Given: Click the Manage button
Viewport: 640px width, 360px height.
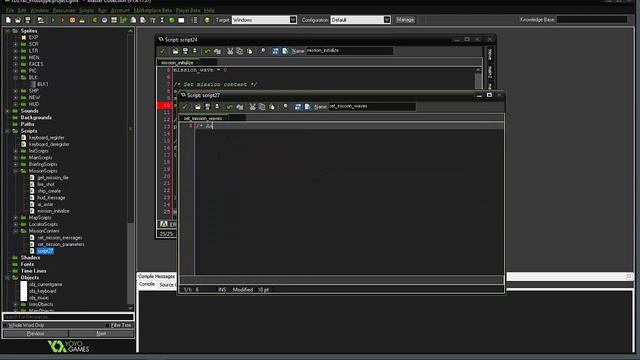Looking at the screenshot, I should click(405, 20).
